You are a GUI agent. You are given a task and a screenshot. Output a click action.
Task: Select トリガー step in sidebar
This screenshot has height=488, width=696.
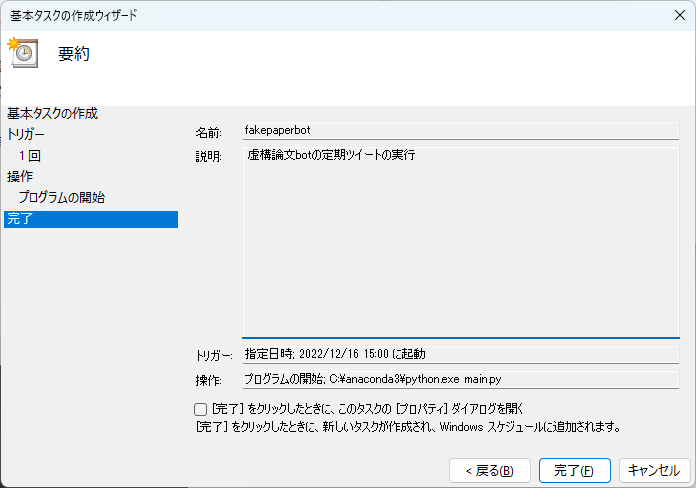[x=26, y=135]
